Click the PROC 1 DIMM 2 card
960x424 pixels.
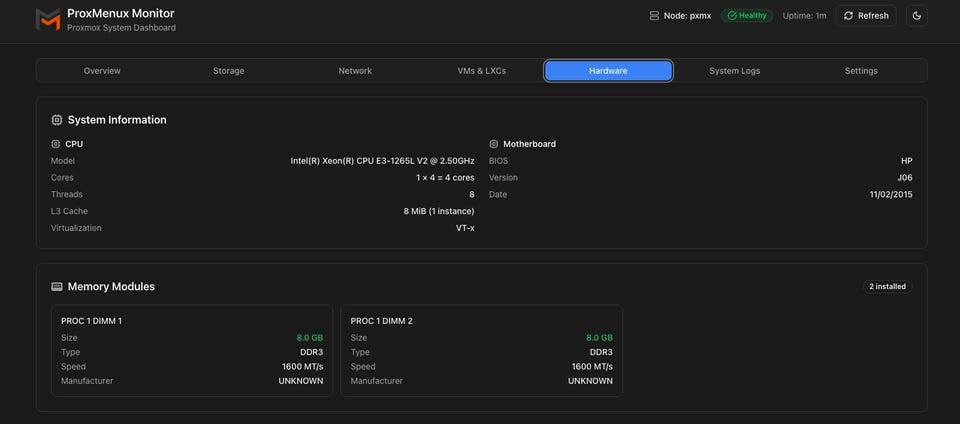[x=481, y=350]
